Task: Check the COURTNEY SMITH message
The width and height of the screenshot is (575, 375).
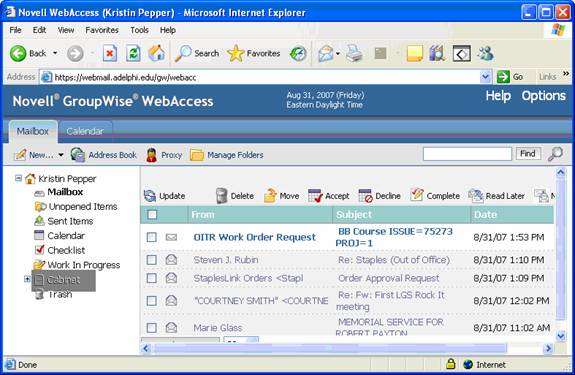Action: pyautogui.click(x=151, y=301)
